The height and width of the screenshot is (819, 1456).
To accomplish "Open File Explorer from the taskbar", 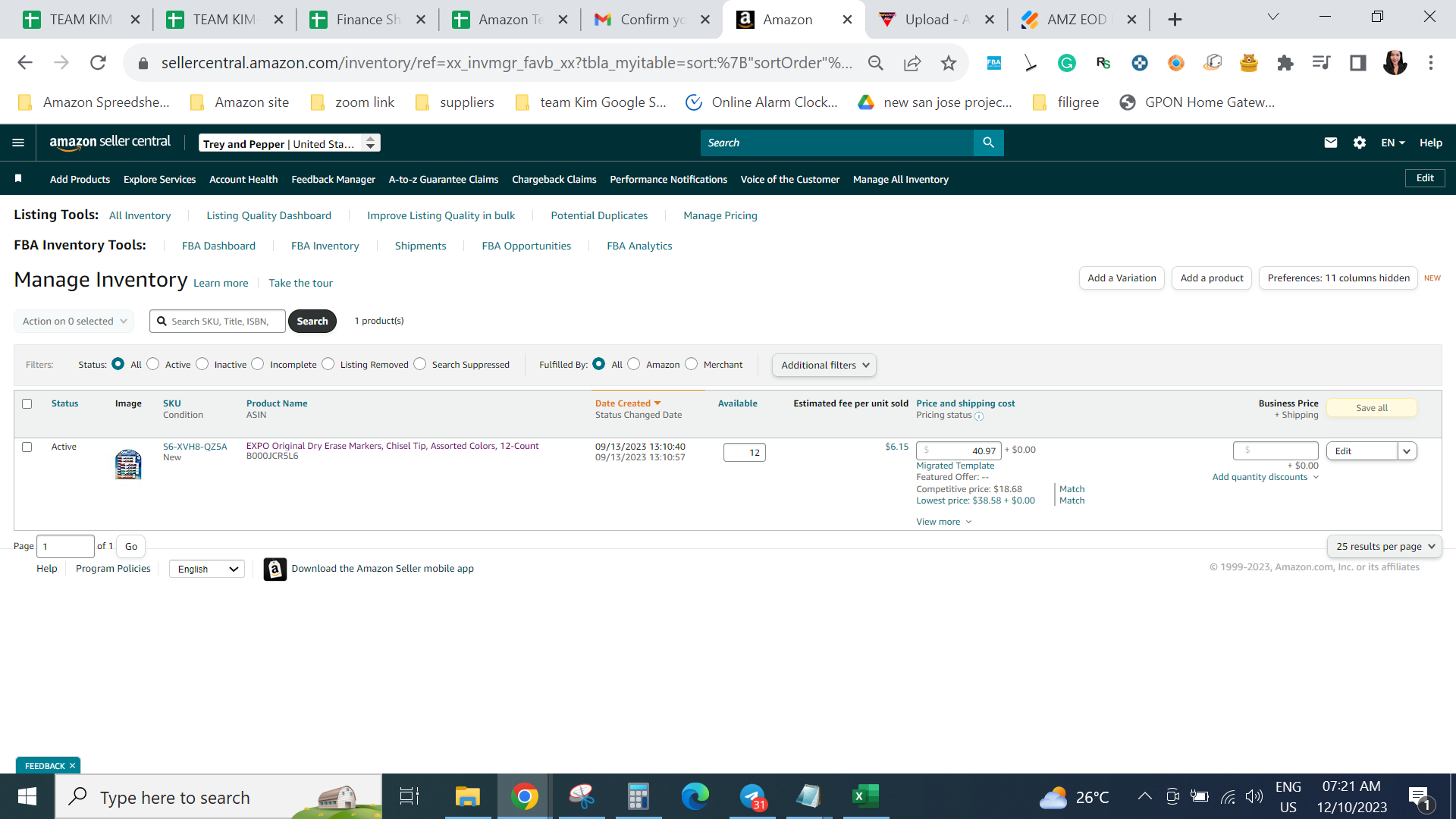I will pyautogui.click(x=467, y=797).
